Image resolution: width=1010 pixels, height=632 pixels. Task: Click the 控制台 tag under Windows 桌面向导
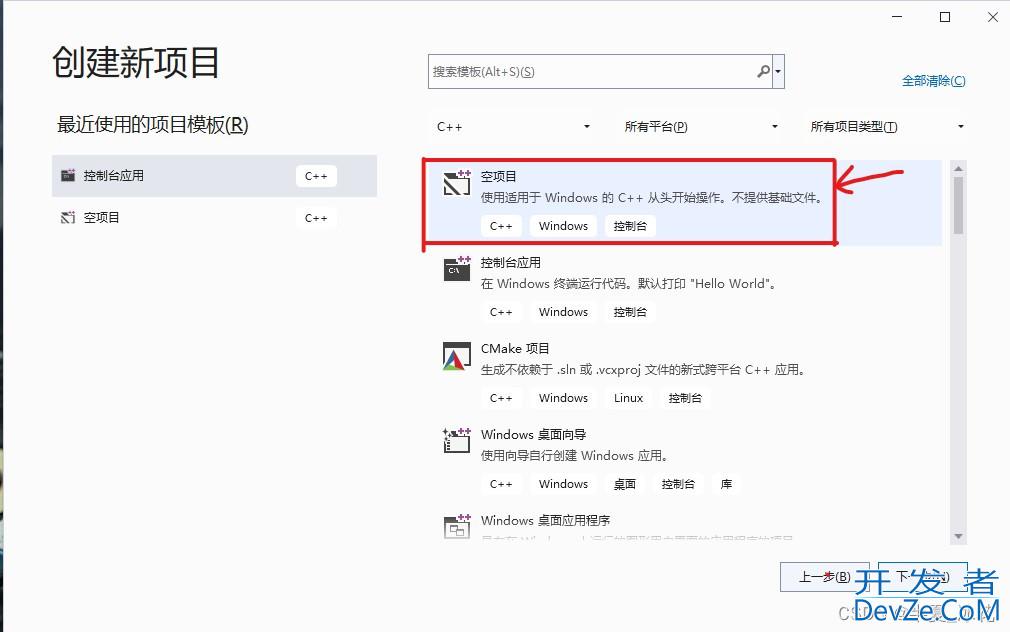pos(678,484)
